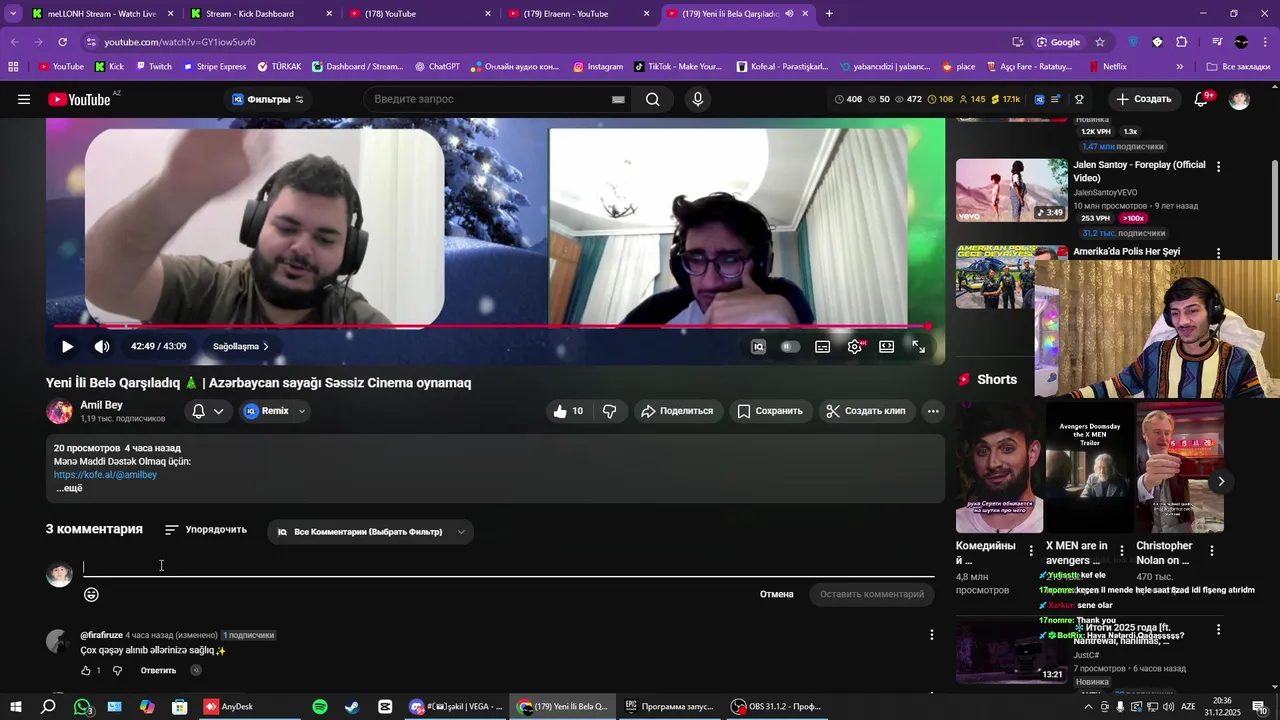Open Chrome extensions puzzle icon
The image size is (1280, 720).
(x=1182, y=42)
